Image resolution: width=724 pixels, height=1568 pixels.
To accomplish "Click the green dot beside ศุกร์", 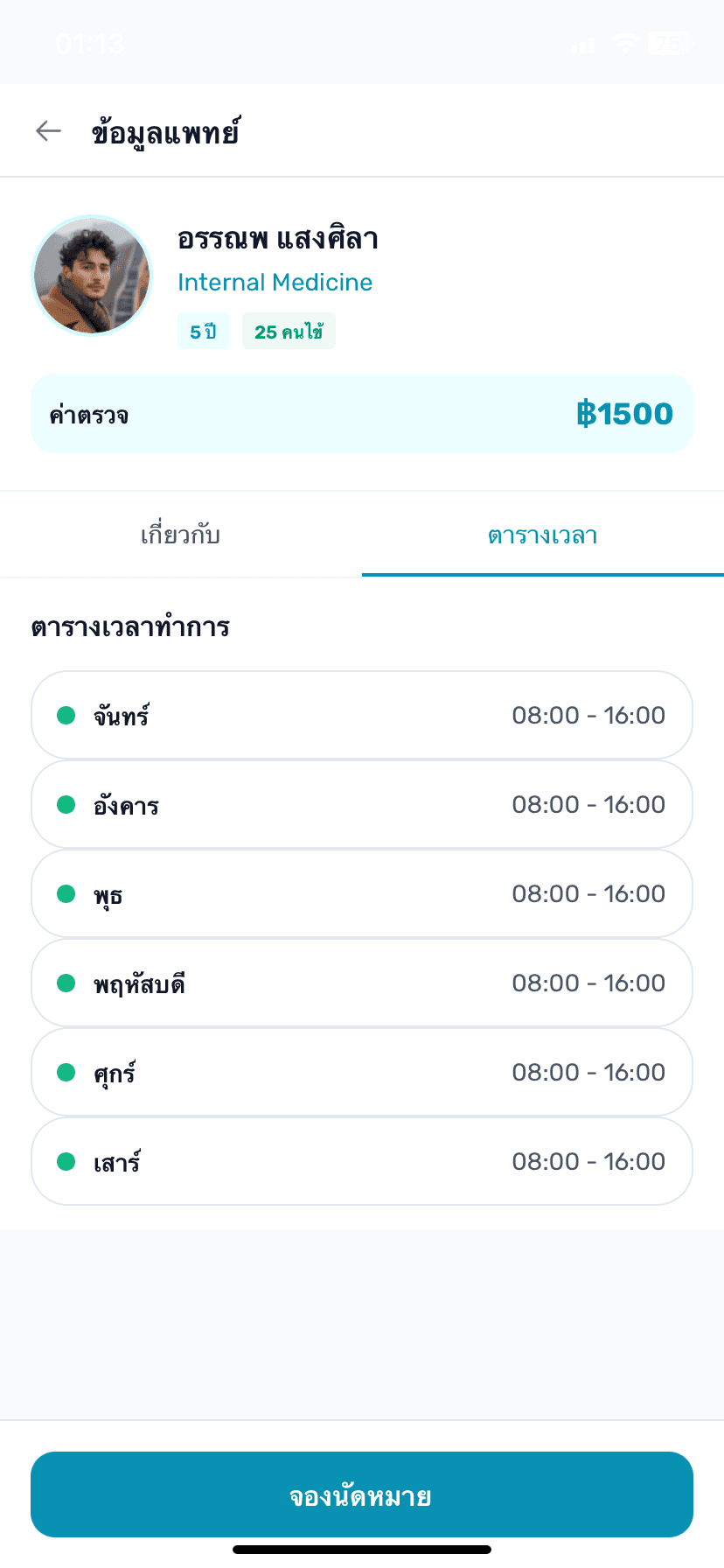I will tap(66, 1073).
